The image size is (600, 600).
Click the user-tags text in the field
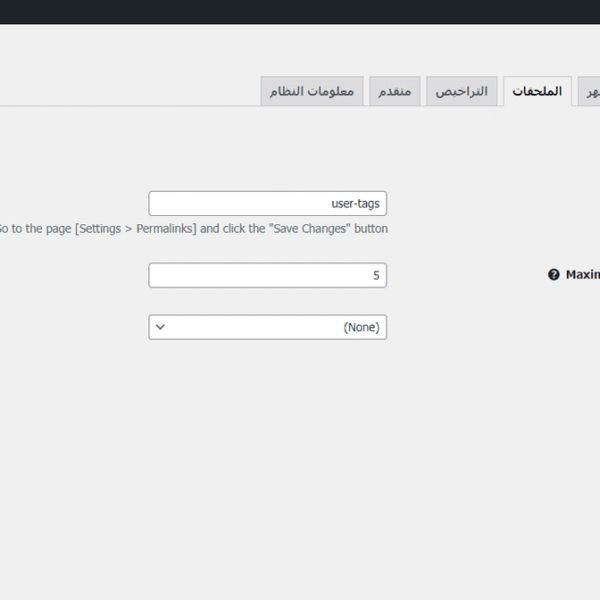[x=355, y=203]
